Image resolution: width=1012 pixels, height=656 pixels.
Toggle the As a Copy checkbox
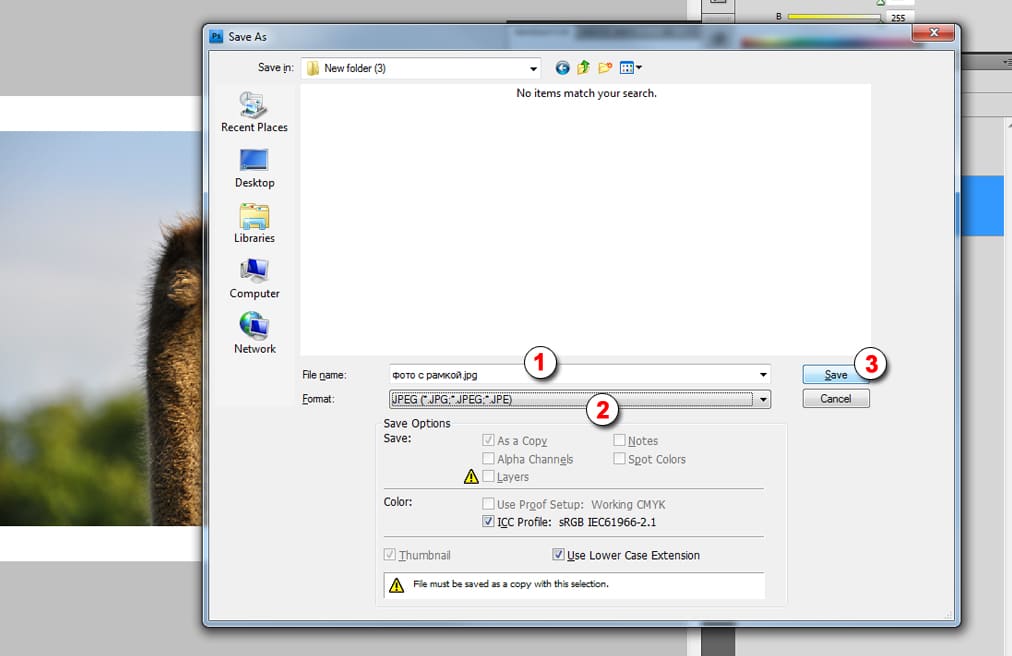click(488, 440)
